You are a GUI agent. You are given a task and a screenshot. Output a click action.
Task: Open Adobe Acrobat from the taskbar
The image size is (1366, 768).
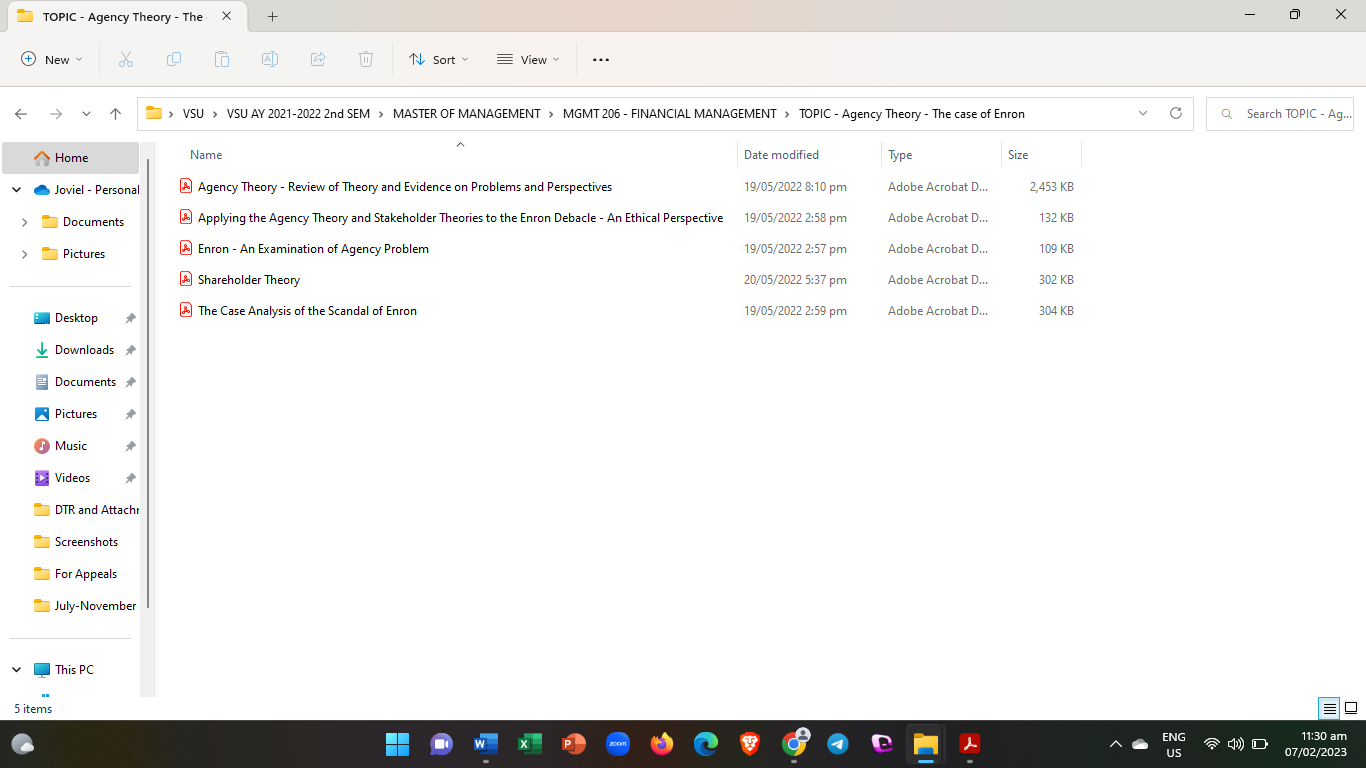pyautogui.click(x=969, y=744)
